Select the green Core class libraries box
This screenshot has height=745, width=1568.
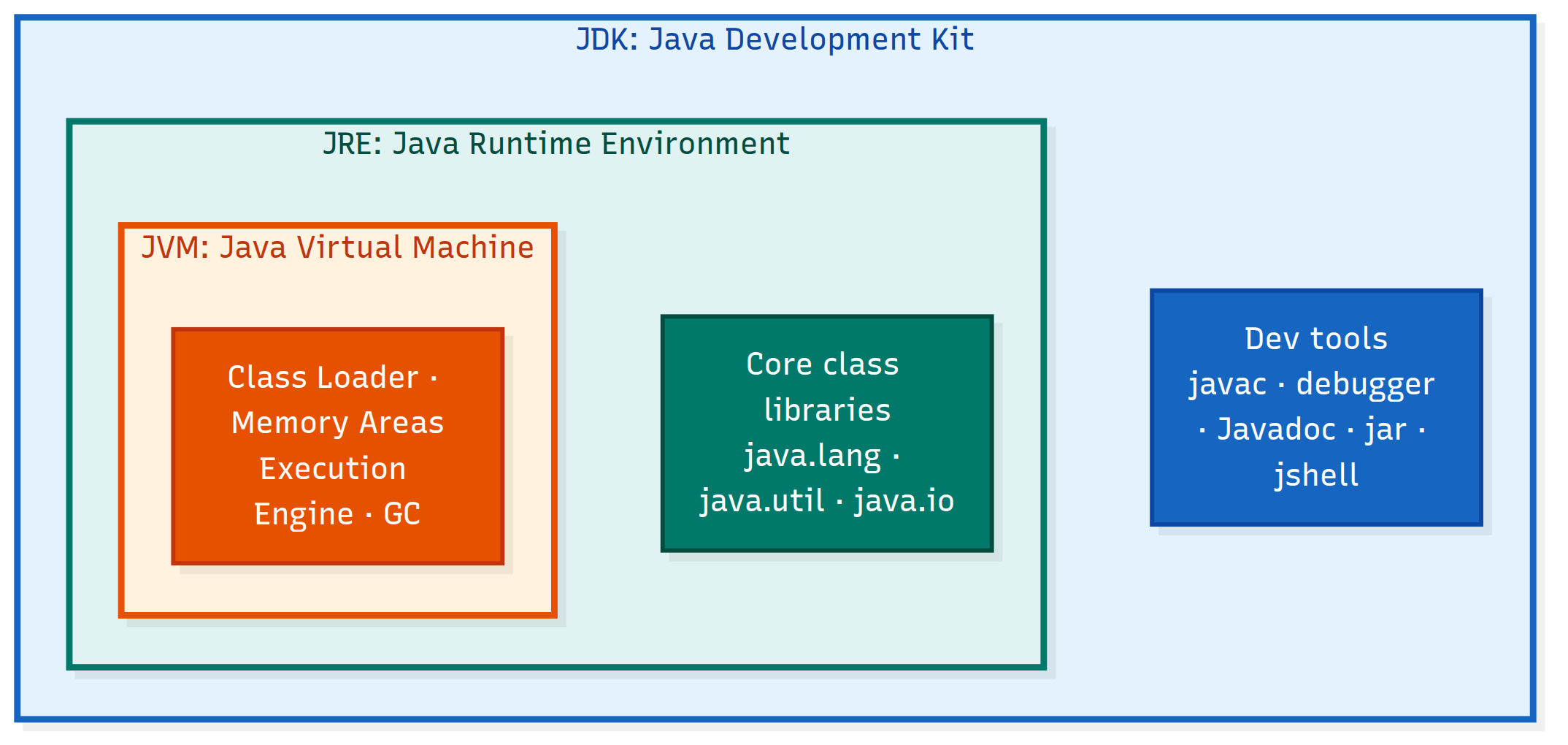[x=827, y=433]
